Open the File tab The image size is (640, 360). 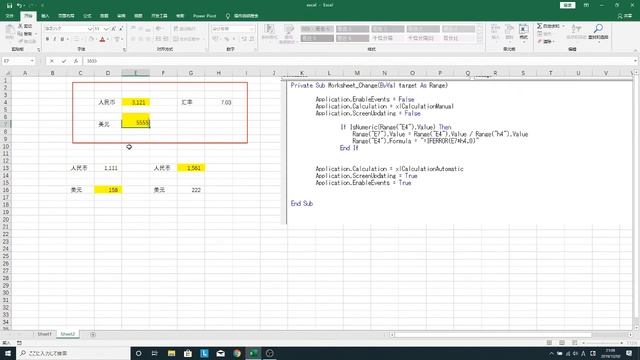[x=10, y=16]
